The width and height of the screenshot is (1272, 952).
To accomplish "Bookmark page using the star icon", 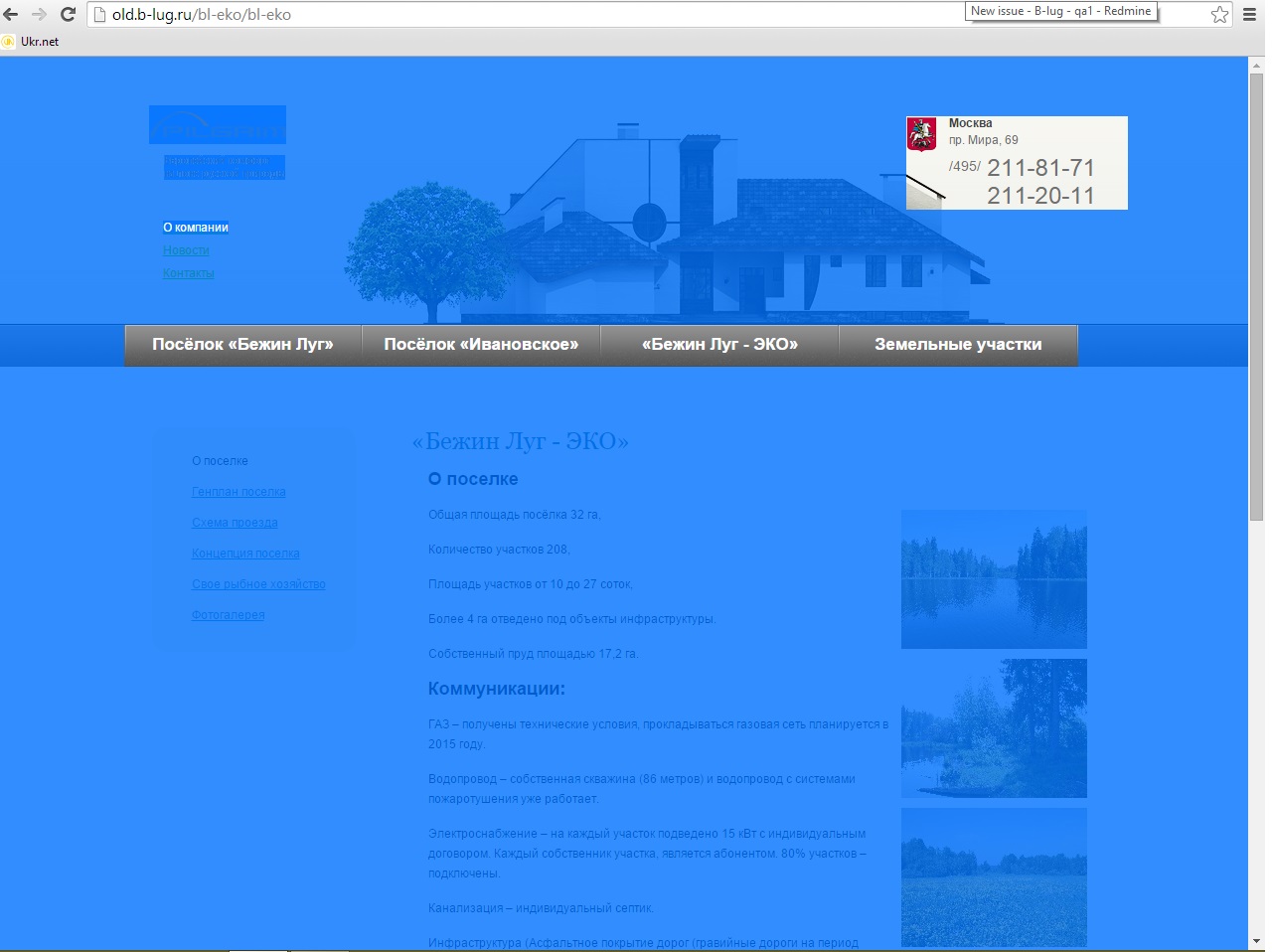I will click(x=1219, y=15).
